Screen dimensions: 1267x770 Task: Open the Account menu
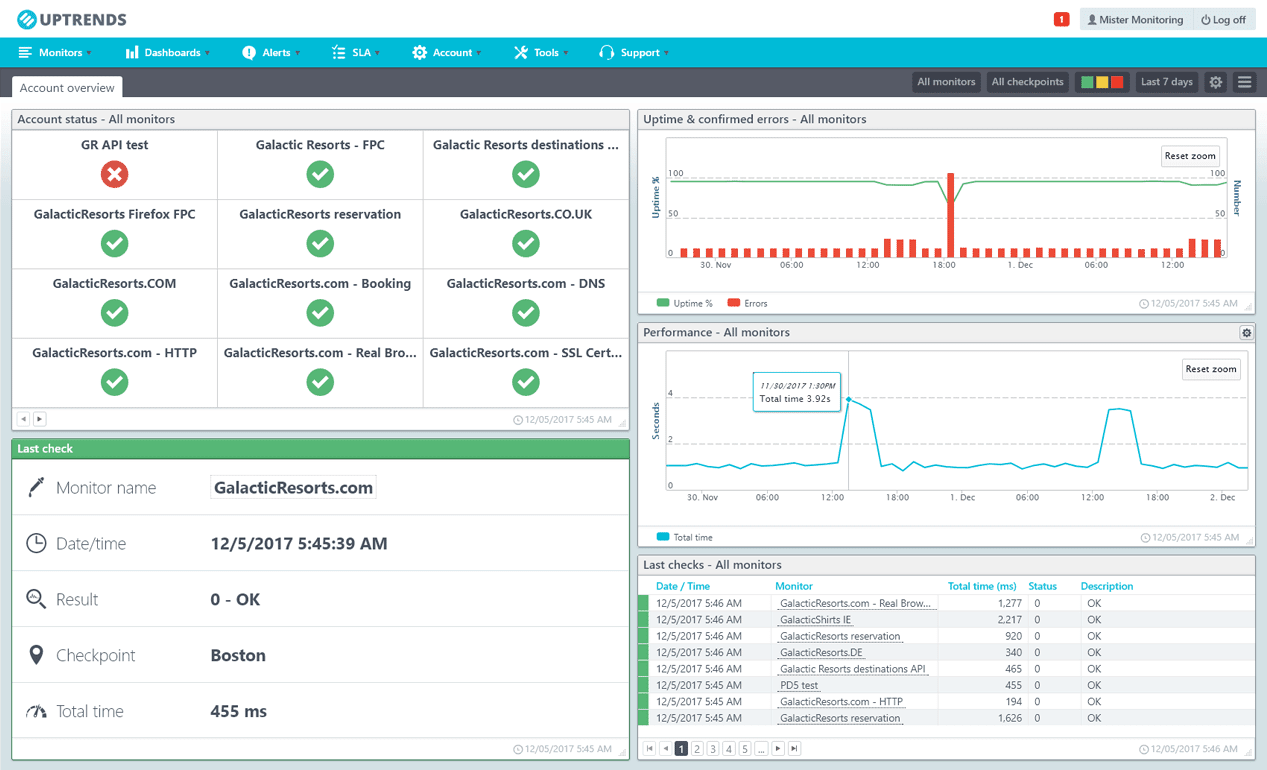(x=446, y=53)
